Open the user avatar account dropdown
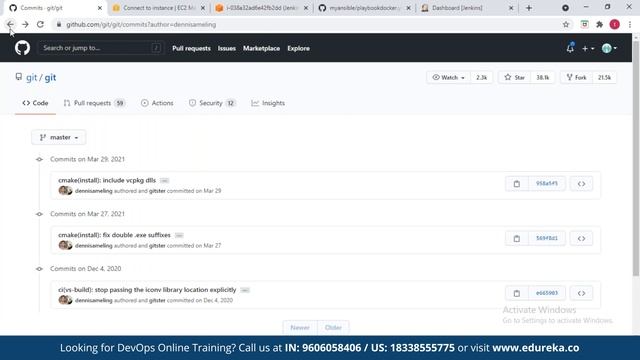 [x=609, y=49]
